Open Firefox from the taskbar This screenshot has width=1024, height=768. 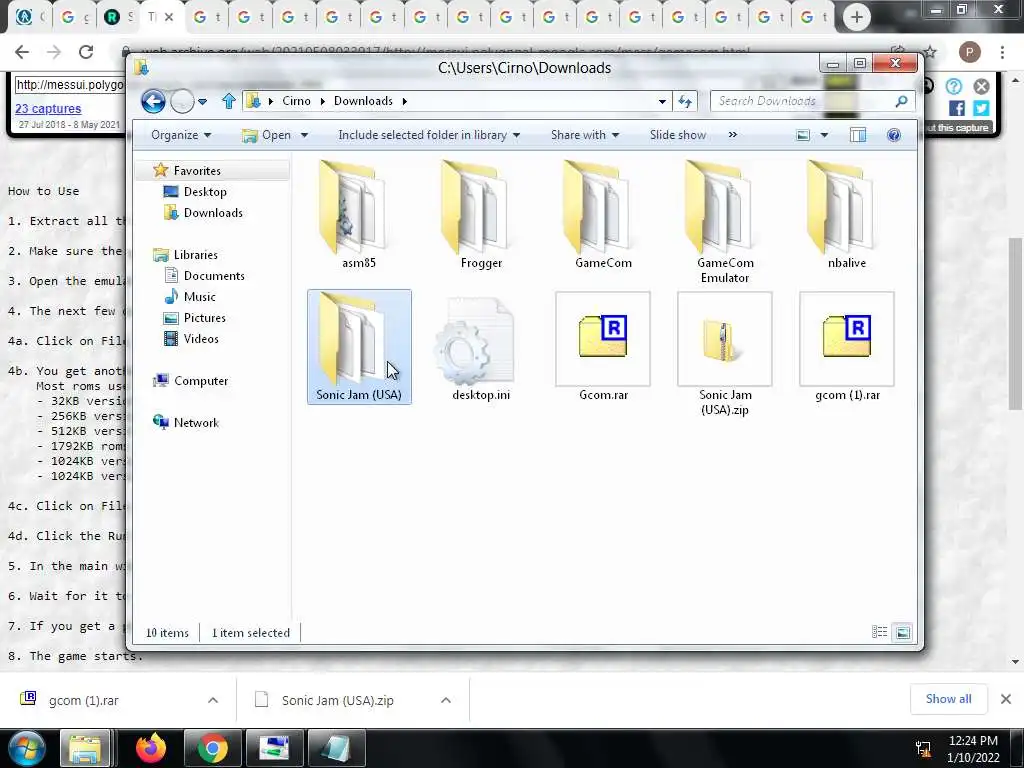pos(151,748)
